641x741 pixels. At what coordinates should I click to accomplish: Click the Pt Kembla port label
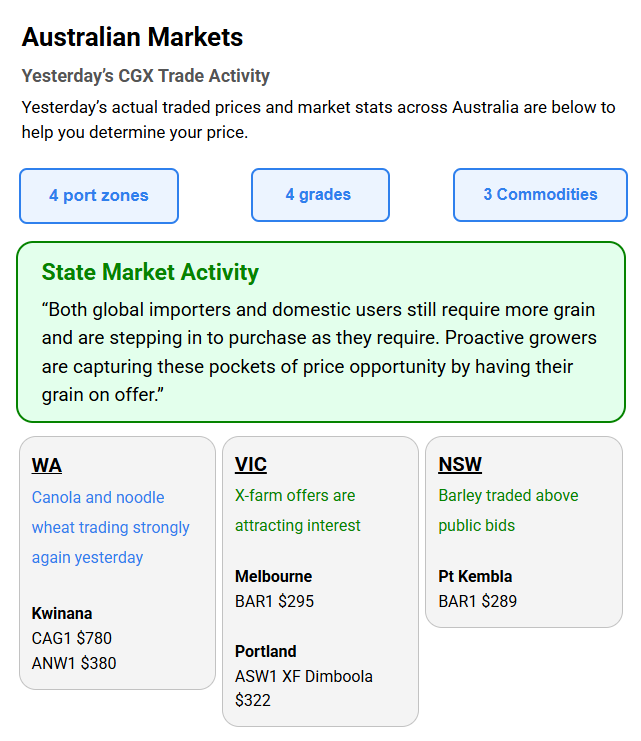pos(475,576)
